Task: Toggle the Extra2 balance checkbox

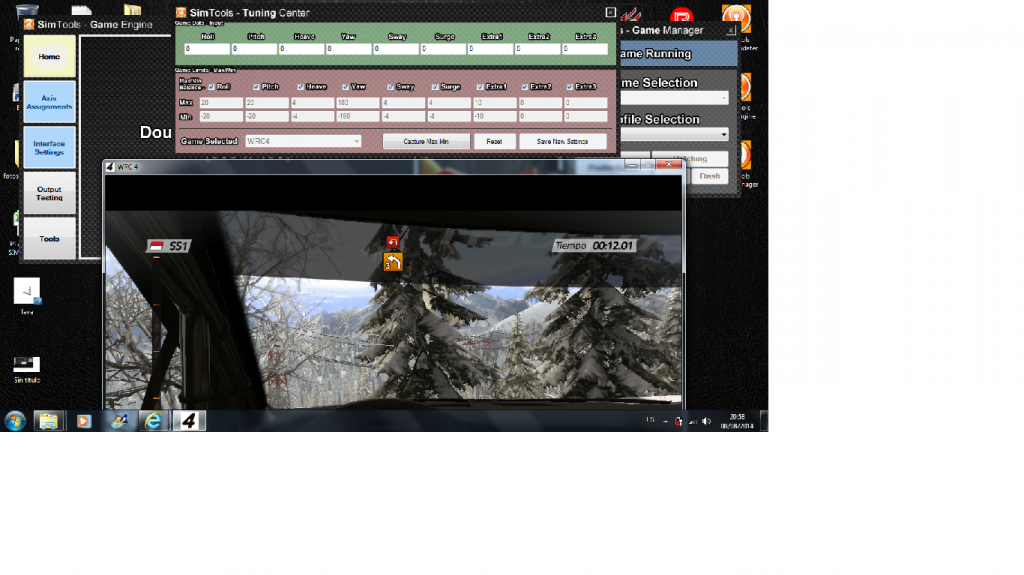Action: pyautogui.click(x=524, y=87)
